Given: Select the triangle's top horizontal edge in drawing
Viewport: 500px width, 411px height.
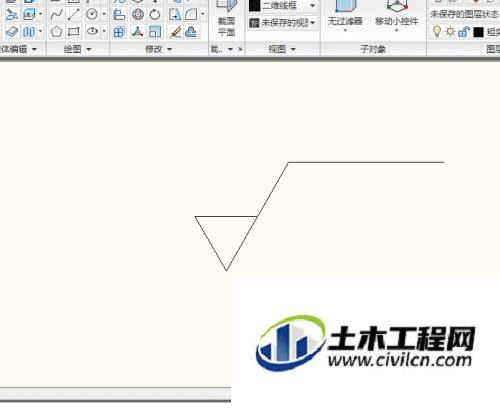Looking at the screenshot, I should click(x=226, y=216).
